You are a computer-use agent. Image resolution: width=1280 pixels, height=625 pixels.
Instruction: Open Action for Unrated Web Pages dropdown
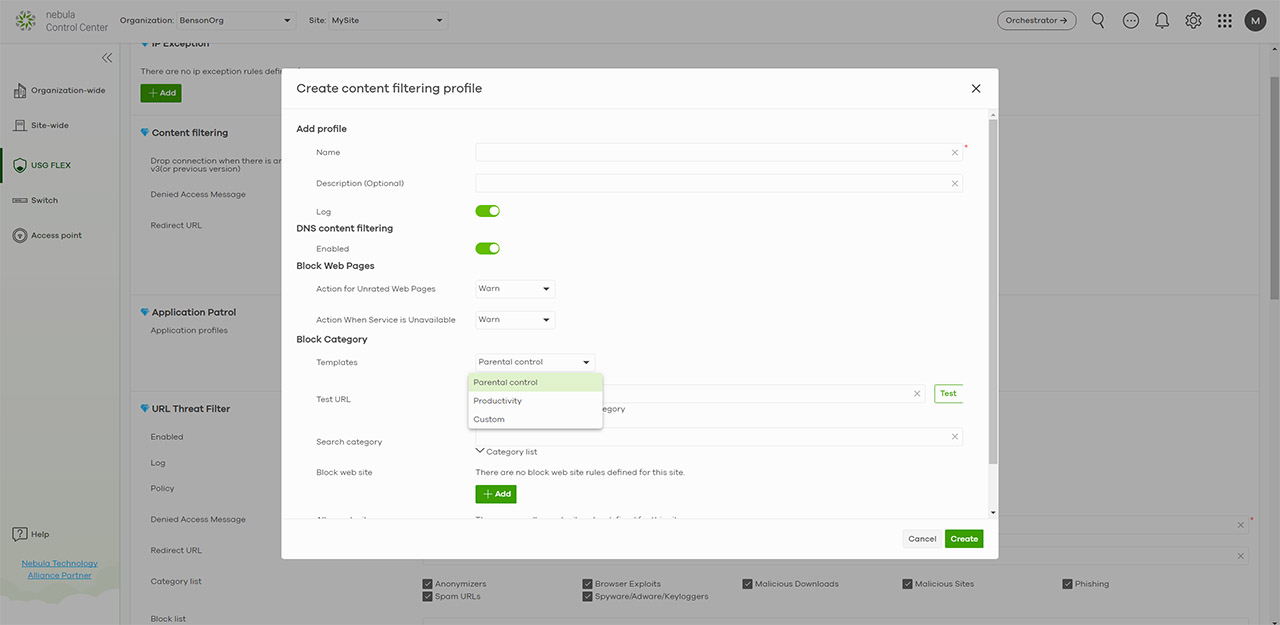click(x=515, y=289)
